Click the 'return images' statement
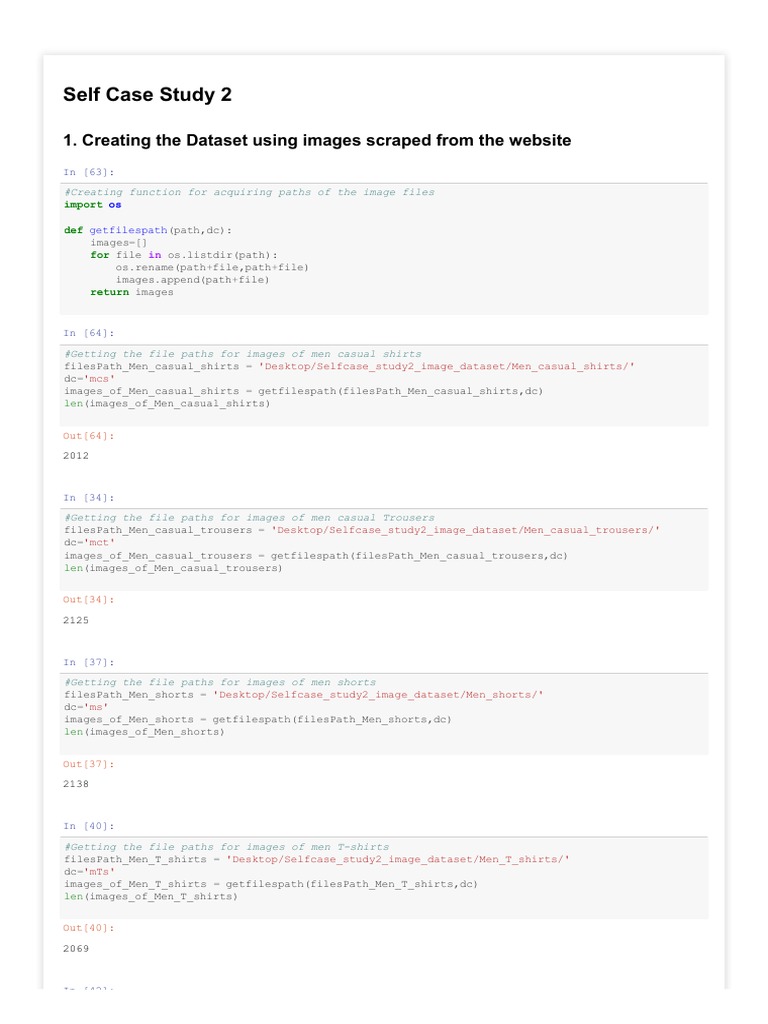Viewport: 768px width, 1024px height. 132,293
